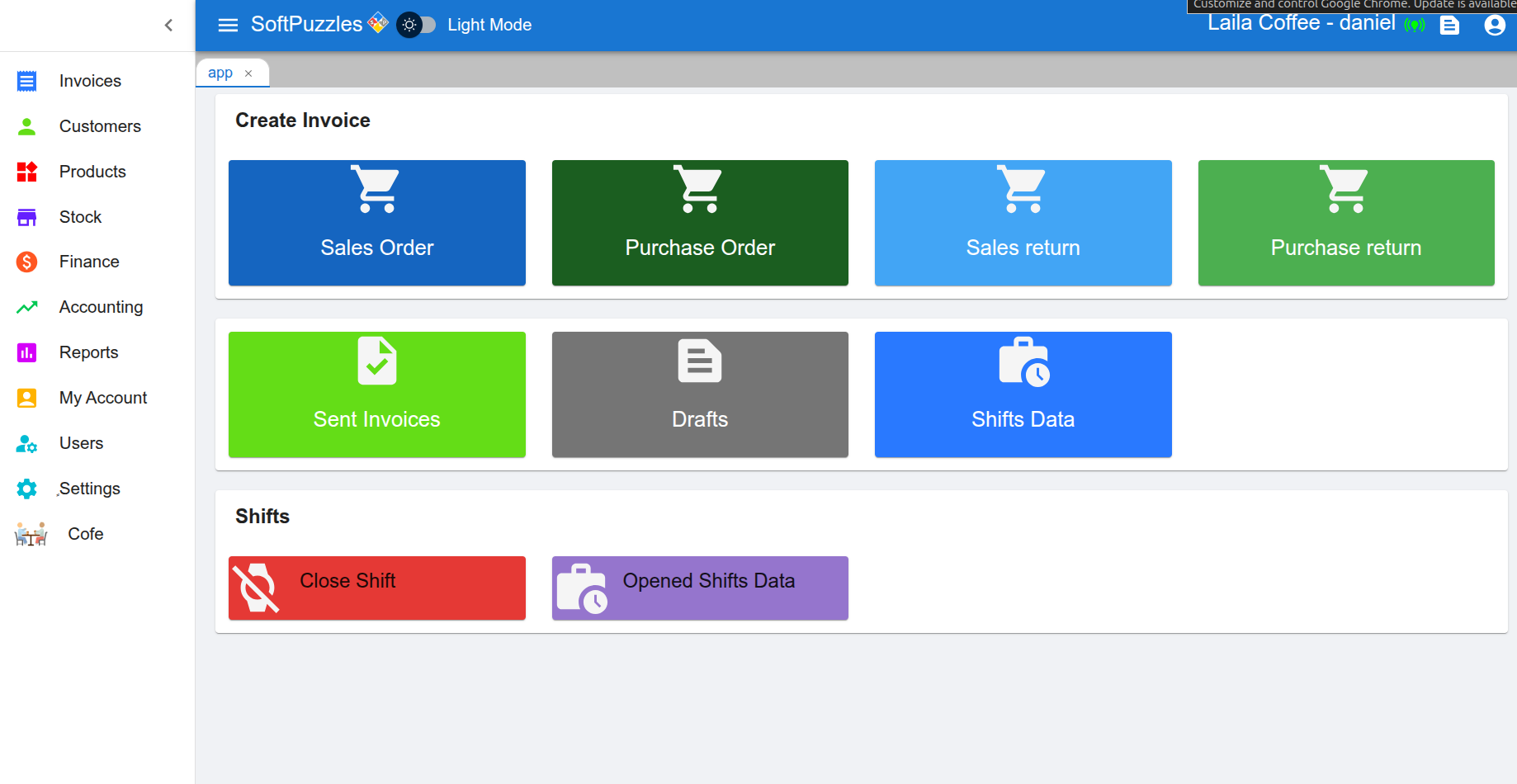Image resolution: width=1517 pixels, height=784 pixels.
Task: View the Opened Shifts Data
Action: click(700, 588)
